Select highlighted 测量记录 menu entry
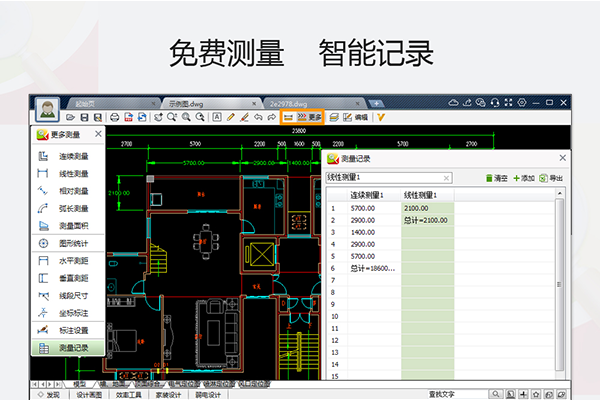Image resolution: width=600 pixels, height=400 pixels. pyautogui.click(x=68, y=348)
